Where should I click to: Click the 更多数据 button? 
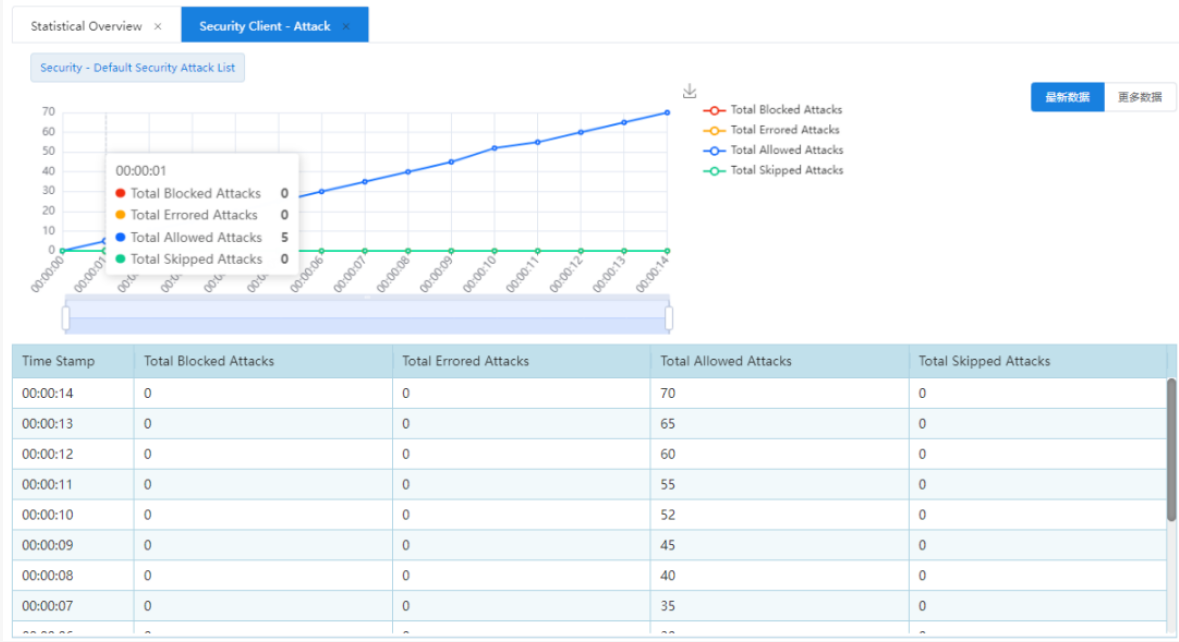pyautogui.click(x=1140, y=97)
